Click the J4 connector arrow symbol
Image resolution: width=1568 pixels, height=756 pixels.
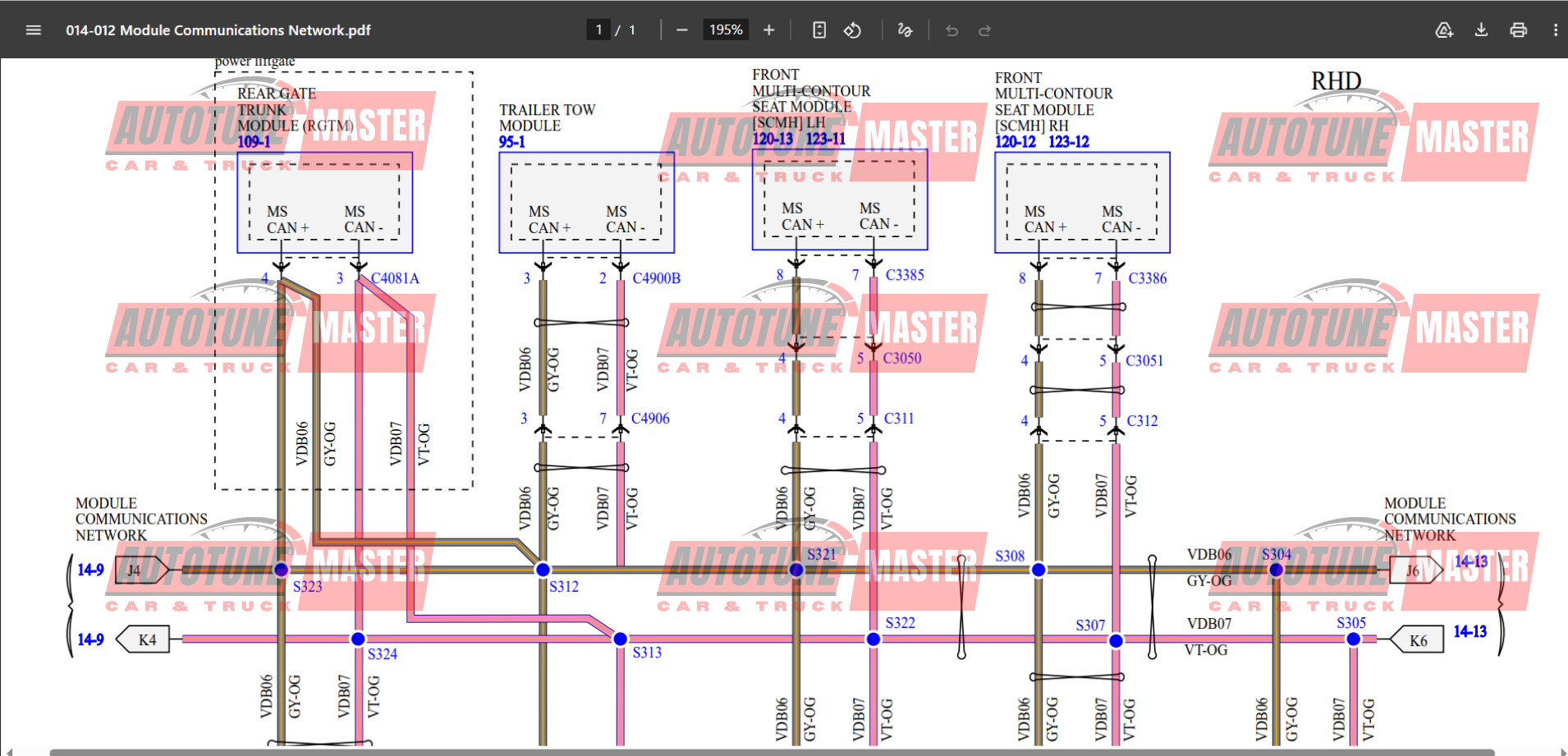(x=141, y=570)
